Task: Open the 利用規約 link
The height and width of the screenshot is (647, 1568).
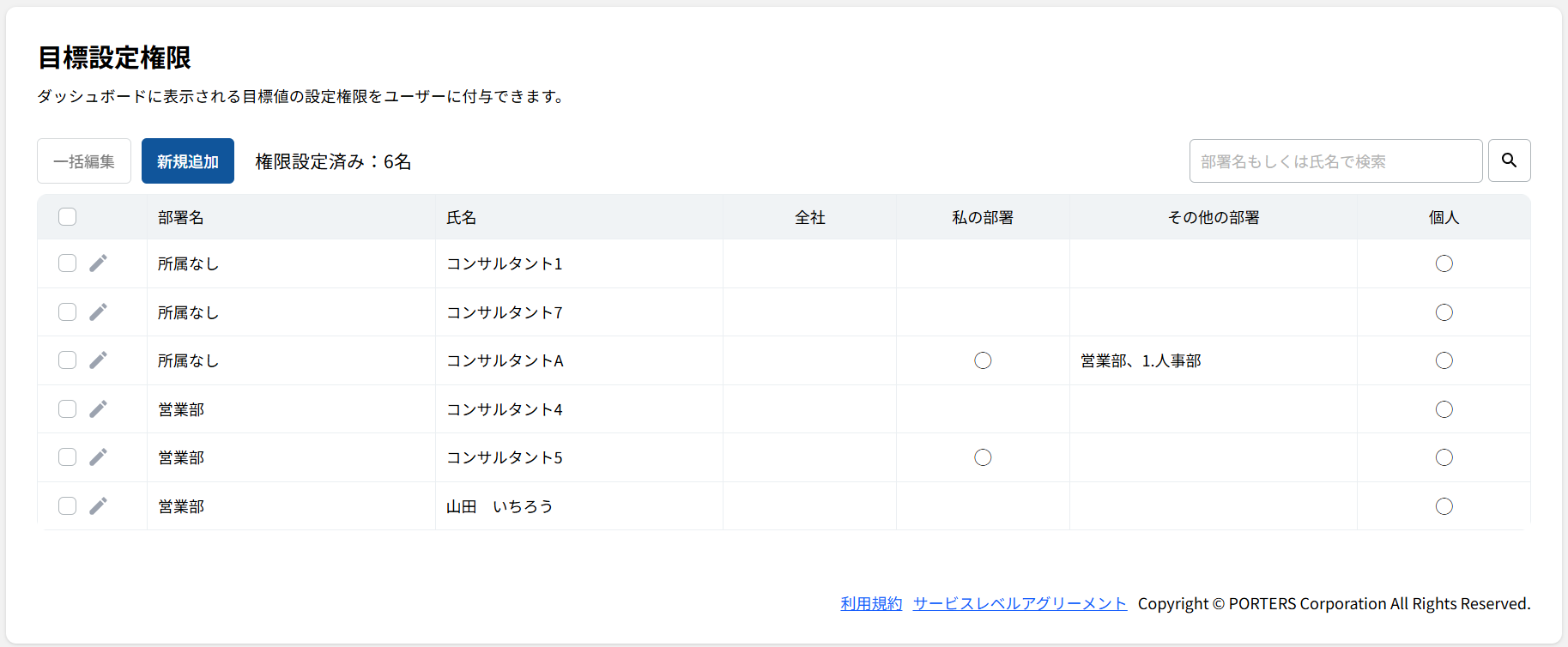Action: point(871,603)
